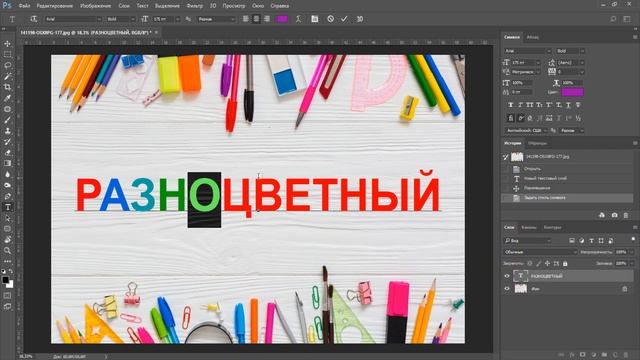
Task: Open the Фильтр menu
Action: [x=195, y=6]
